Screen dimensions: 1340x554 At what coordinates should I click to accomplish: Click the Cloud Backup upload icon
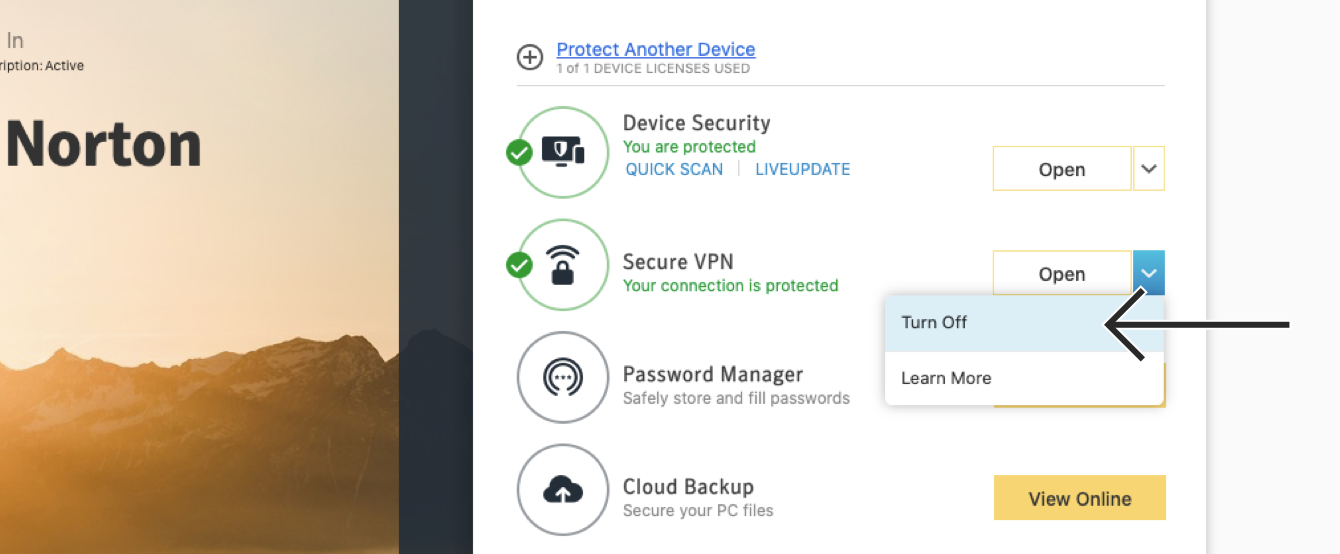[563, 490]
